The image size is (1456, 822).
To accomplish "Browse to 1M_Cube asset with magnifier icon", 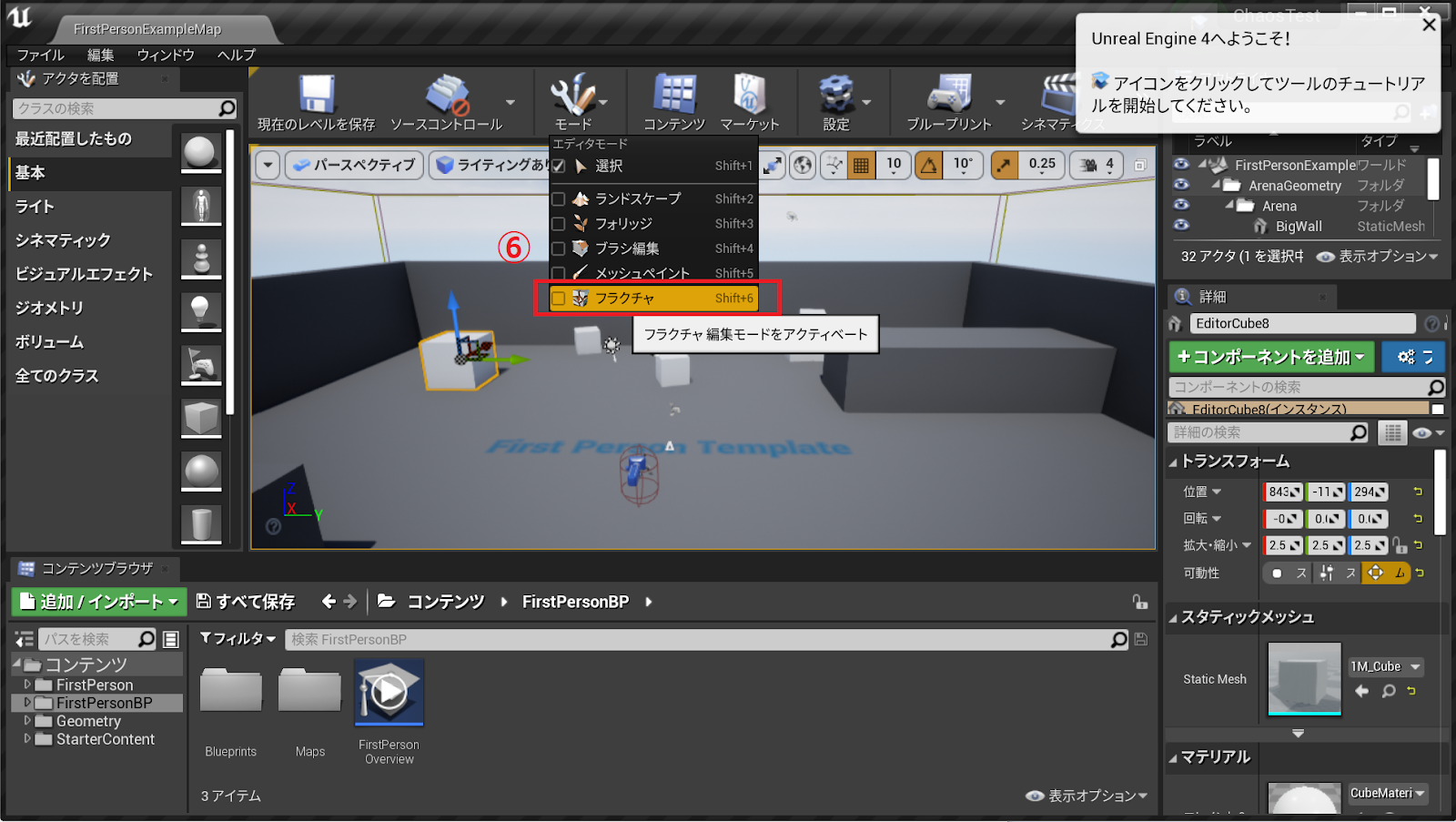I will (x=1389, y=691).
